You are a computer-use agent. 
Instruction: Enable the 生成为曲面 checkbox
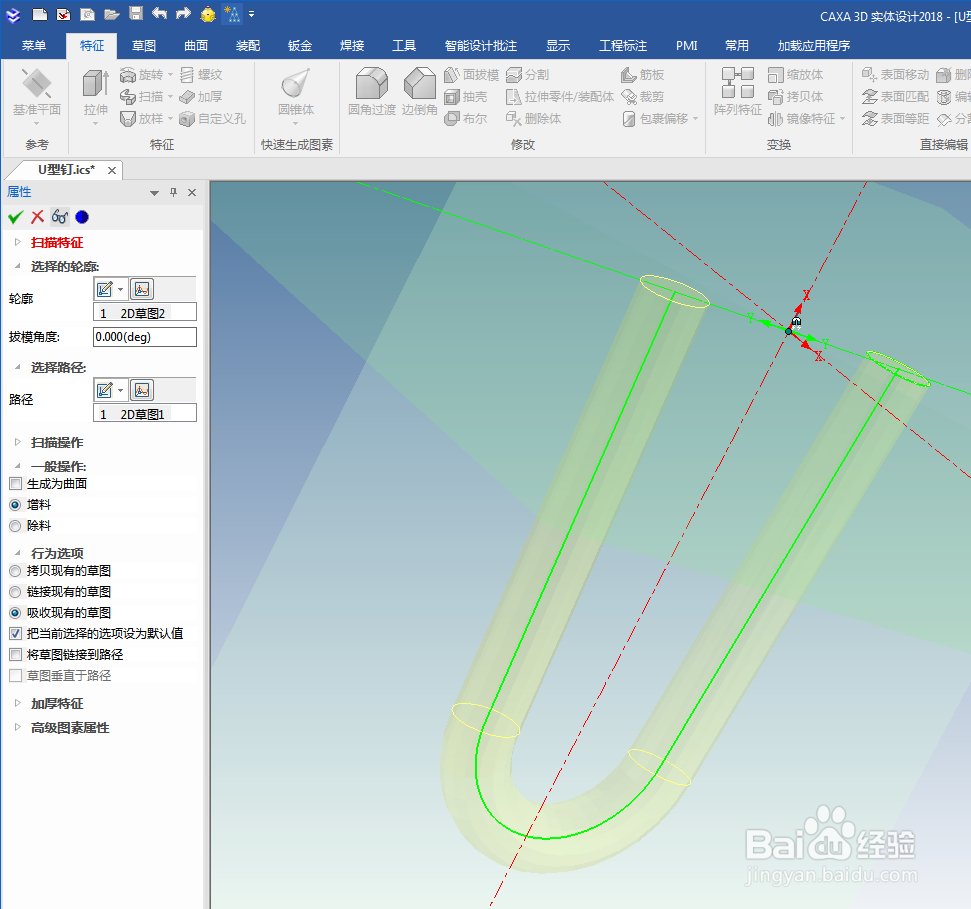pos(13,483)
